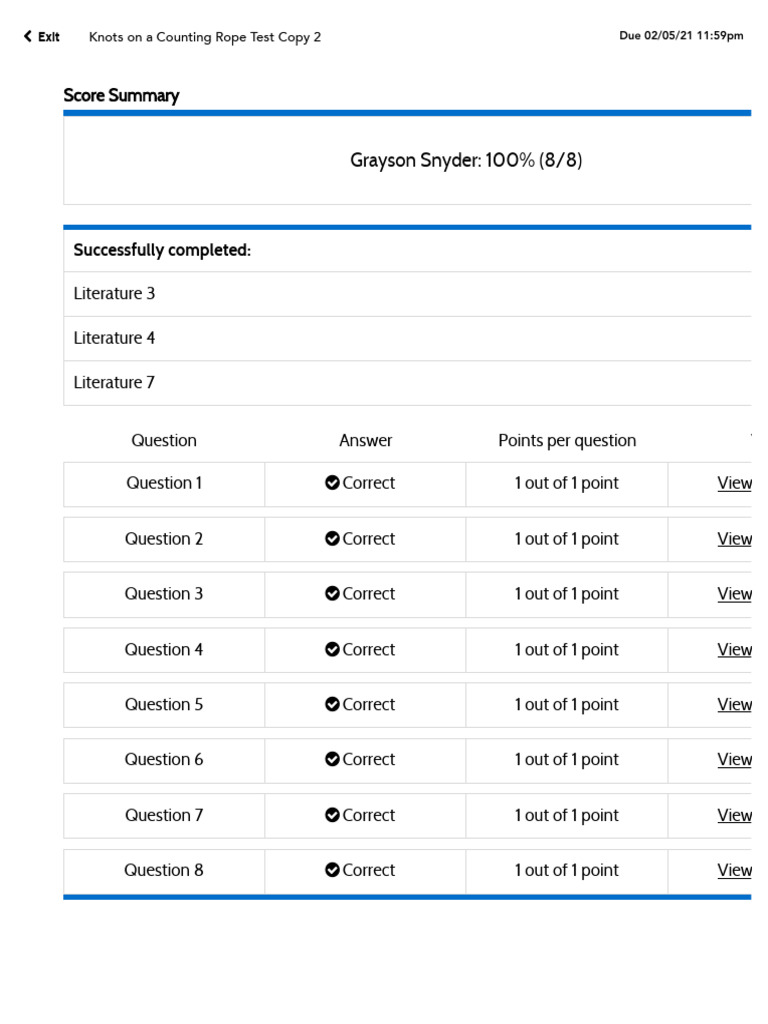Open View link for Question 1
The height and width of the screenshot is (1024, 768).
click(734, 483)
